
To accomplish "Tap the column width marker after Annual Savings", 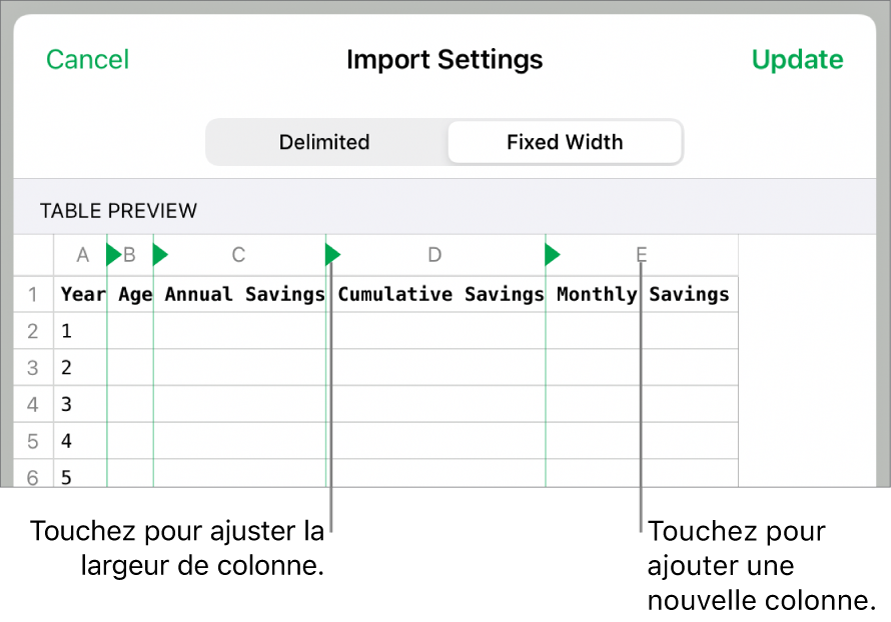I will pyautogui.click(x=332, y=255).
